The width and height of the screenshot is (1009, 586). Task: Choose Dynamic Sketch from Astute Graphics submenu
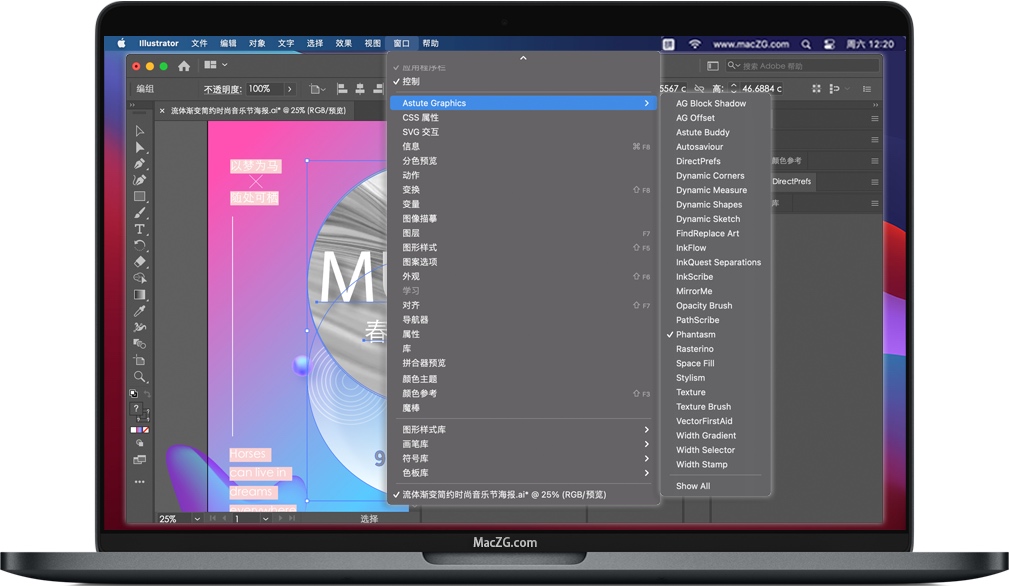[708, 219]
